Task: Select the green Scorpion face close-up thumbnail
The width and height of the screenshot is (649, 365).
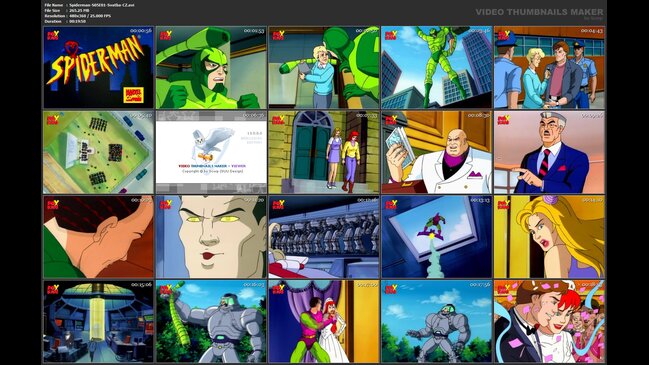Action: coord(211,67)
